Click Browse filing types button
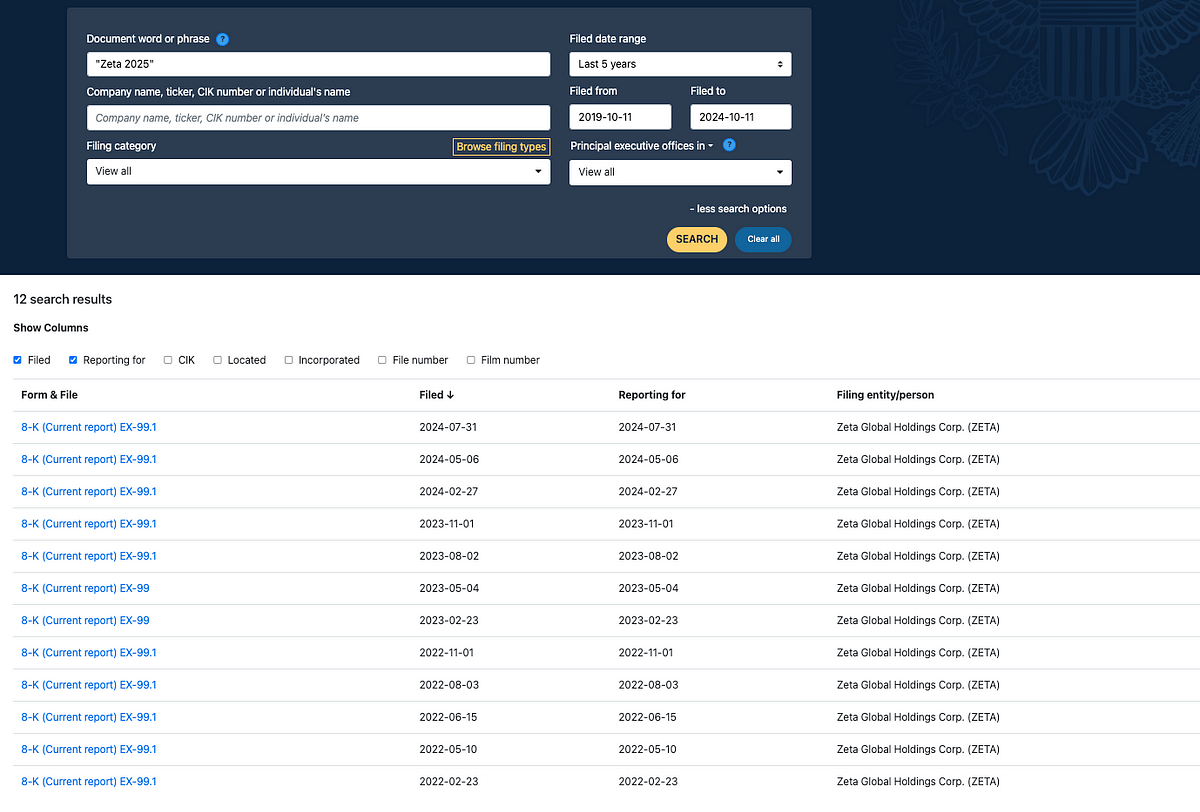The width and height of the screenshot is (1200, 812). click(x=501, y=146)
